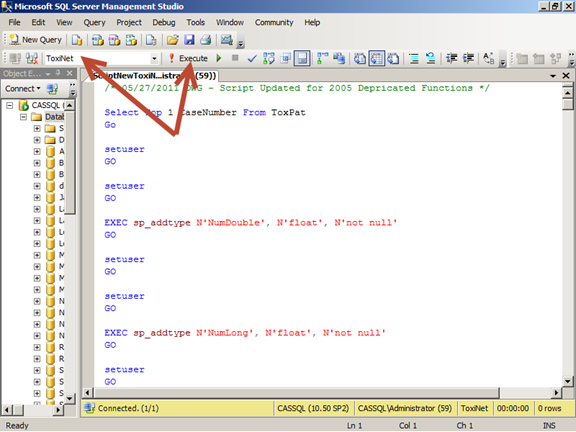Toggle Include Client Statistics icon
576x432 pixels.
point(339,58)
